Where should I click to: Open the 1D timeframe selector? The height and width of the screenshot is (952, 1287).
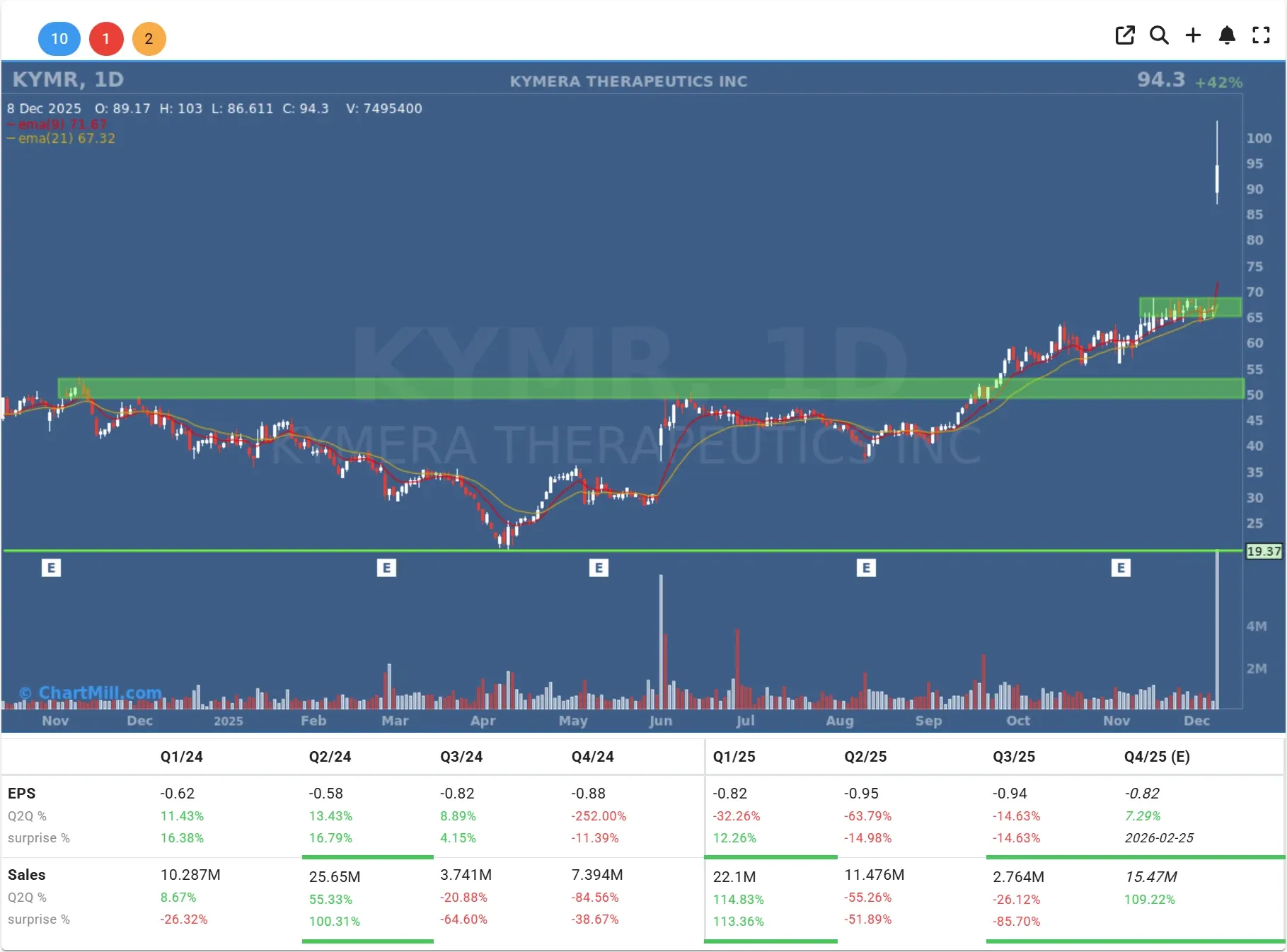pos(110,79)
